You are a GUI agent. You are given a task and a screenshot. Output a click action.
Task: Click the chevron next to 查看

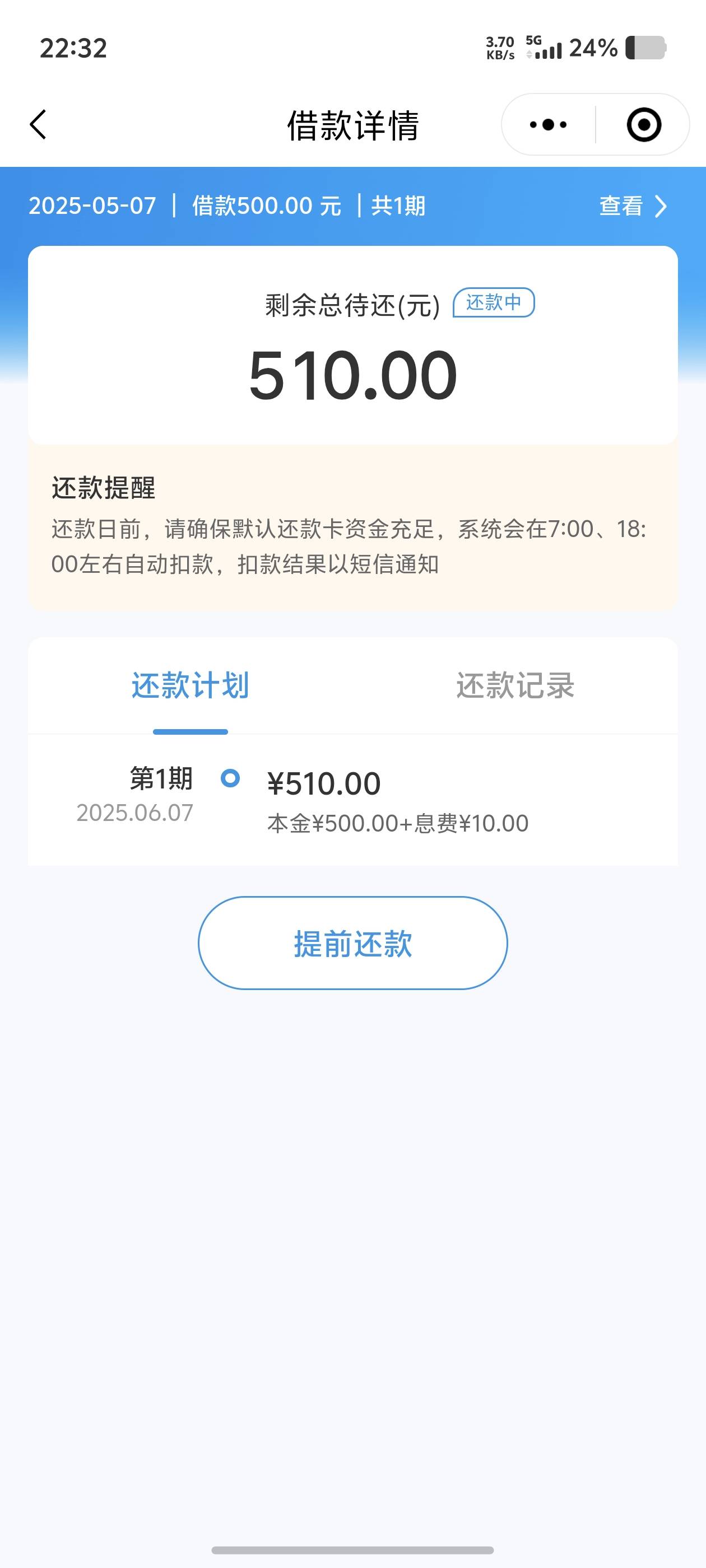click(x=660, y=206)
